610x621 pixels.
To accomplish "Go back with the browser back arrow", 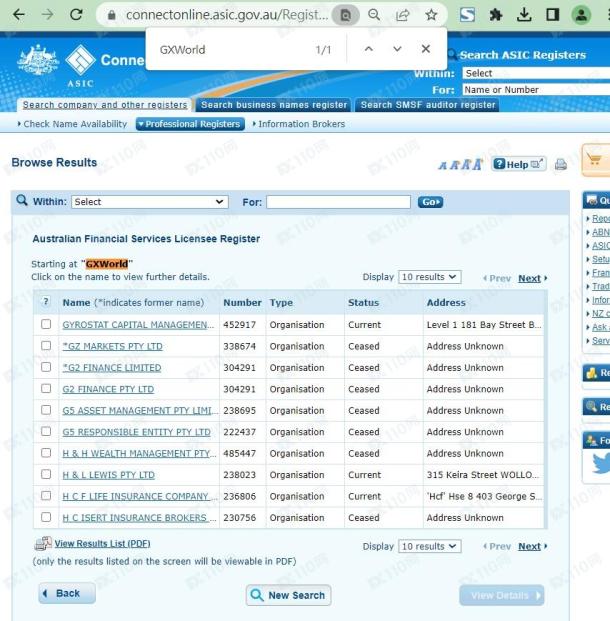I will [19, 15].
